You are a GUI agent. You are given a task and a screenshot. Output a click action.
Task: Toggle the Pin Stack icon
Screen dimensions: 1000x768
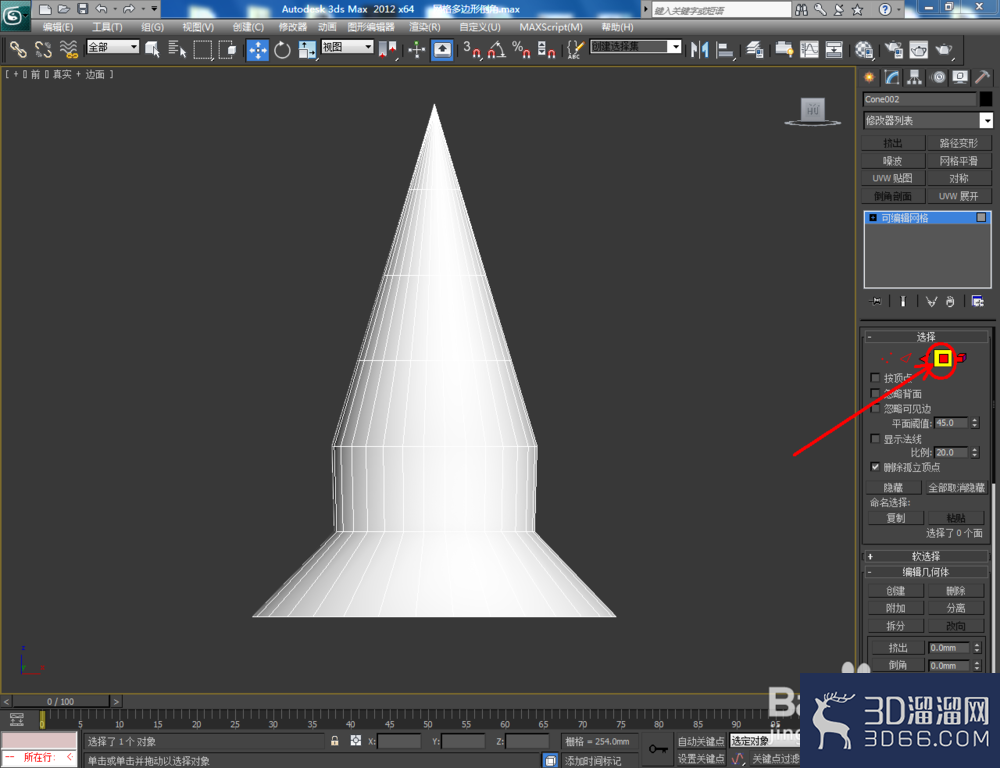[x=876, y=301]
